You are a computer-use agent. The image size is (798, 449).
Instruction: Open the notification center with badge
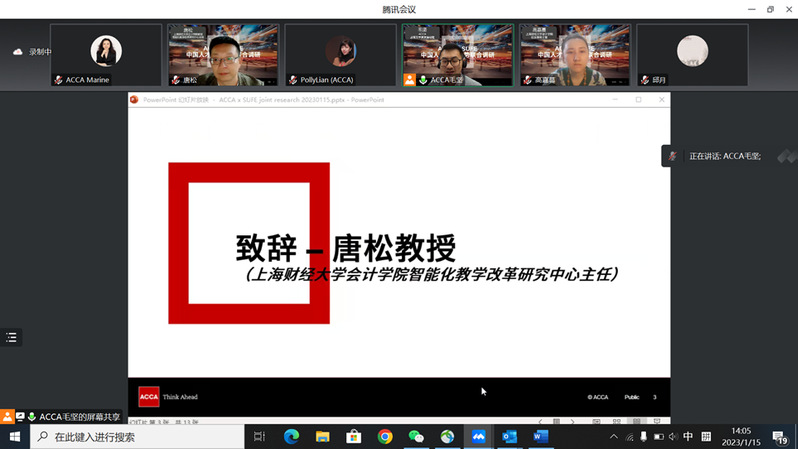pos(780,437)
